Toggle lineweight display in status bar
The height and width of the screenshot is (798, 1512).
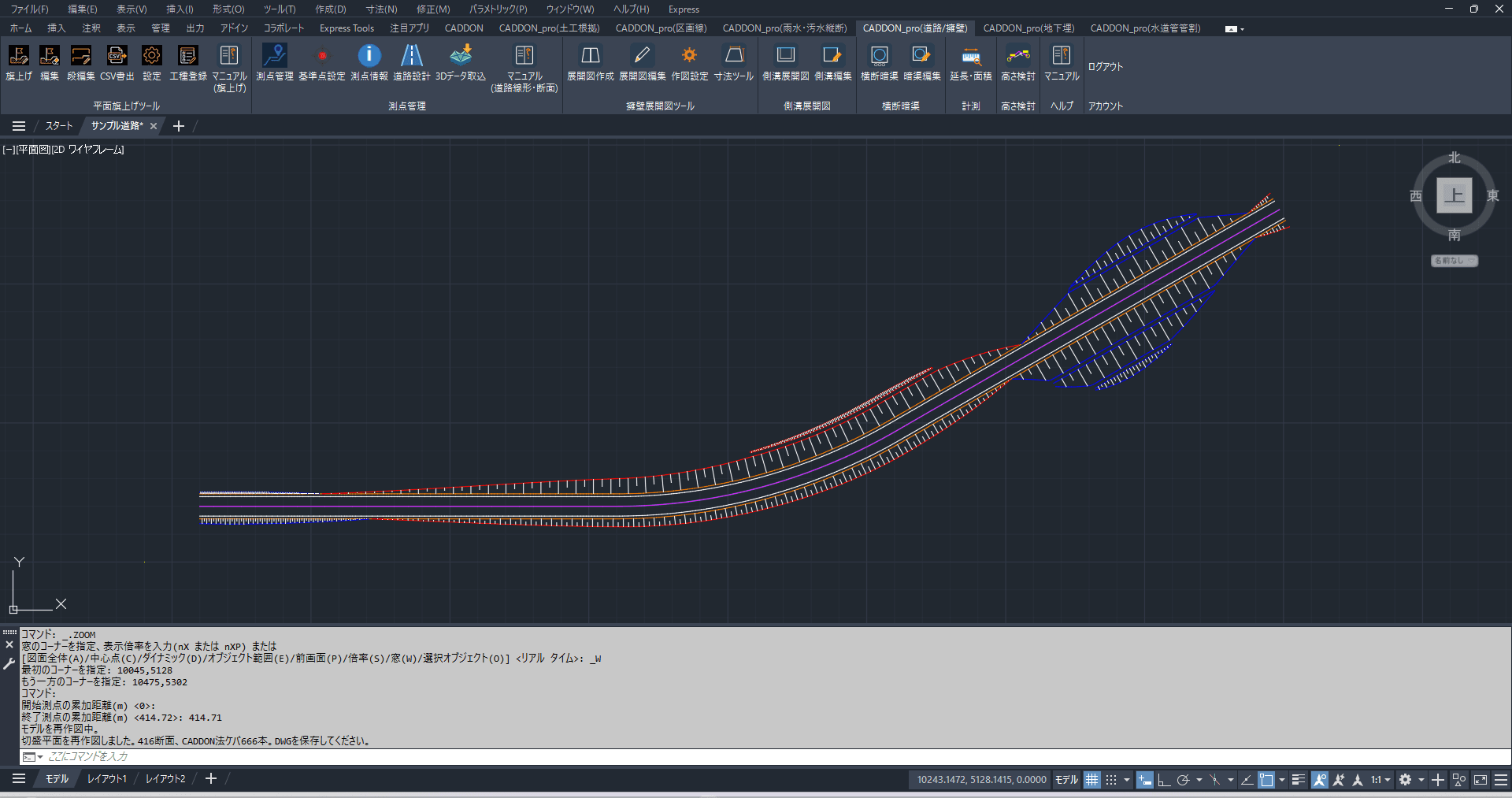click(1299, 780)
